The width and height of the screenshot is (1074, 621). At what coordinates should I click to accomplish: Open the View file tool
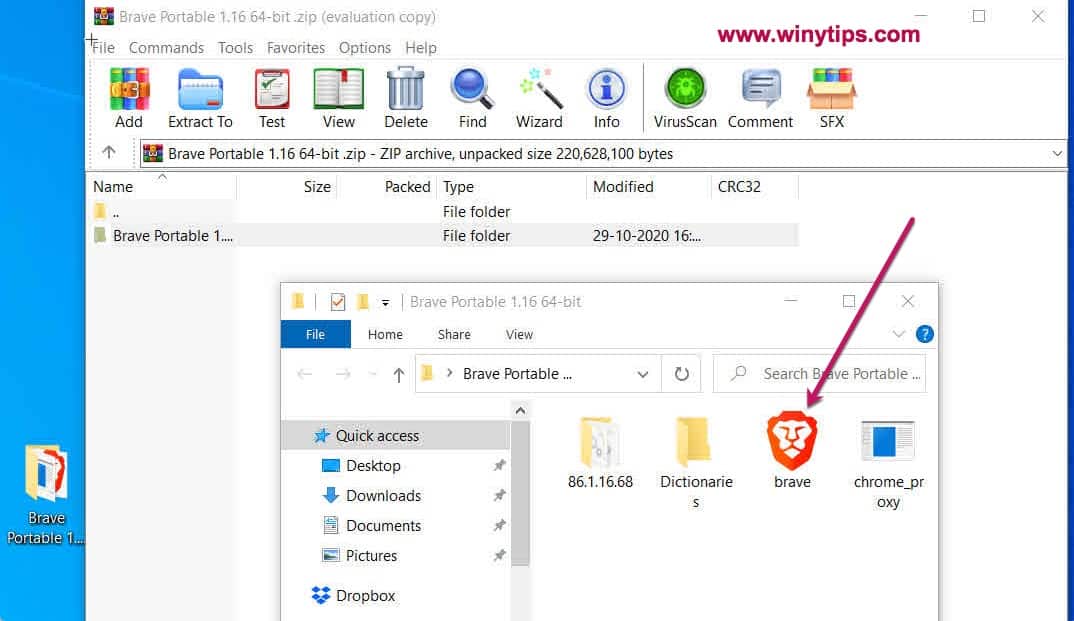click(x=338, y=98)
